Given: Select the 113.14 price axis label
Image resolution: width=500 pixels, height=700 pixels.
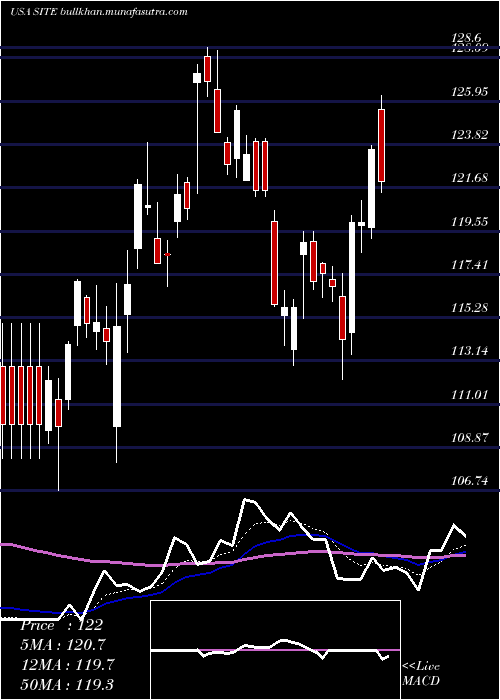Looking at the screenshot, I should 470,351.
